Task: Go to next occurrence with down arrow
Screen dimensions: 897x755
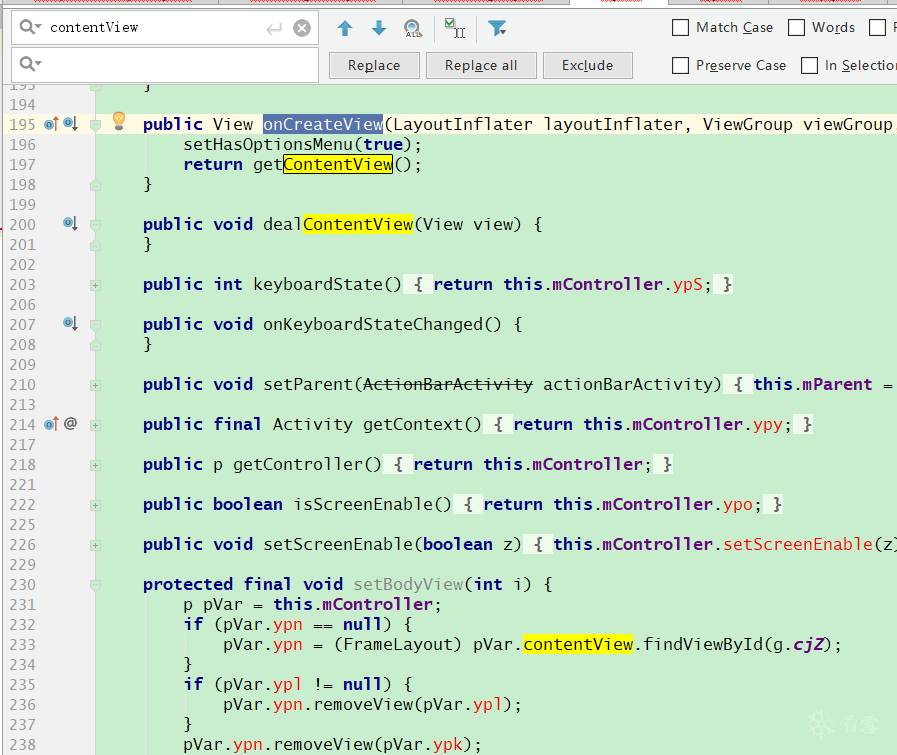Action: pos(379,28)
